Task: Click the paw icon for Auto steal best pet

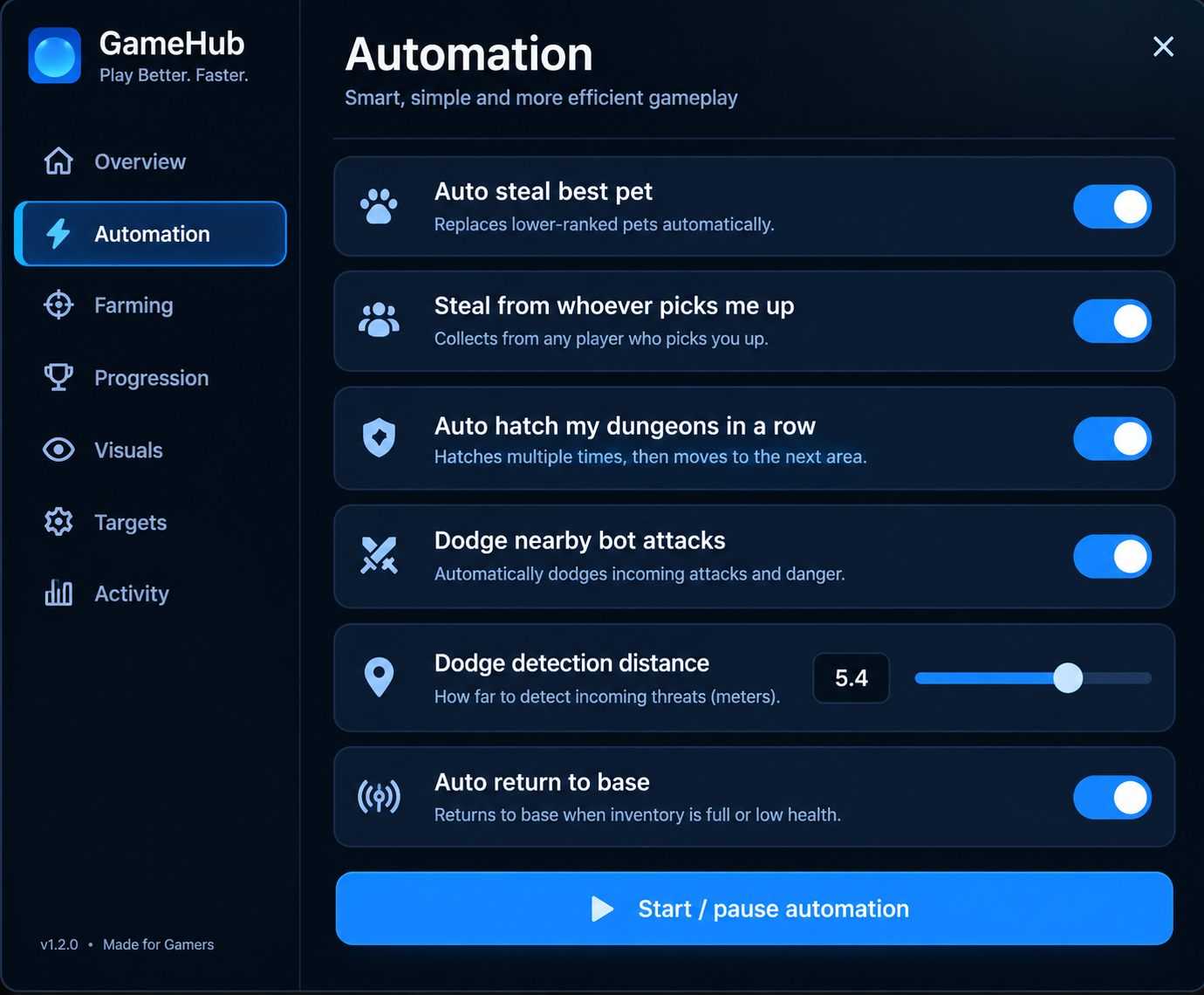Action: point(379,207)
